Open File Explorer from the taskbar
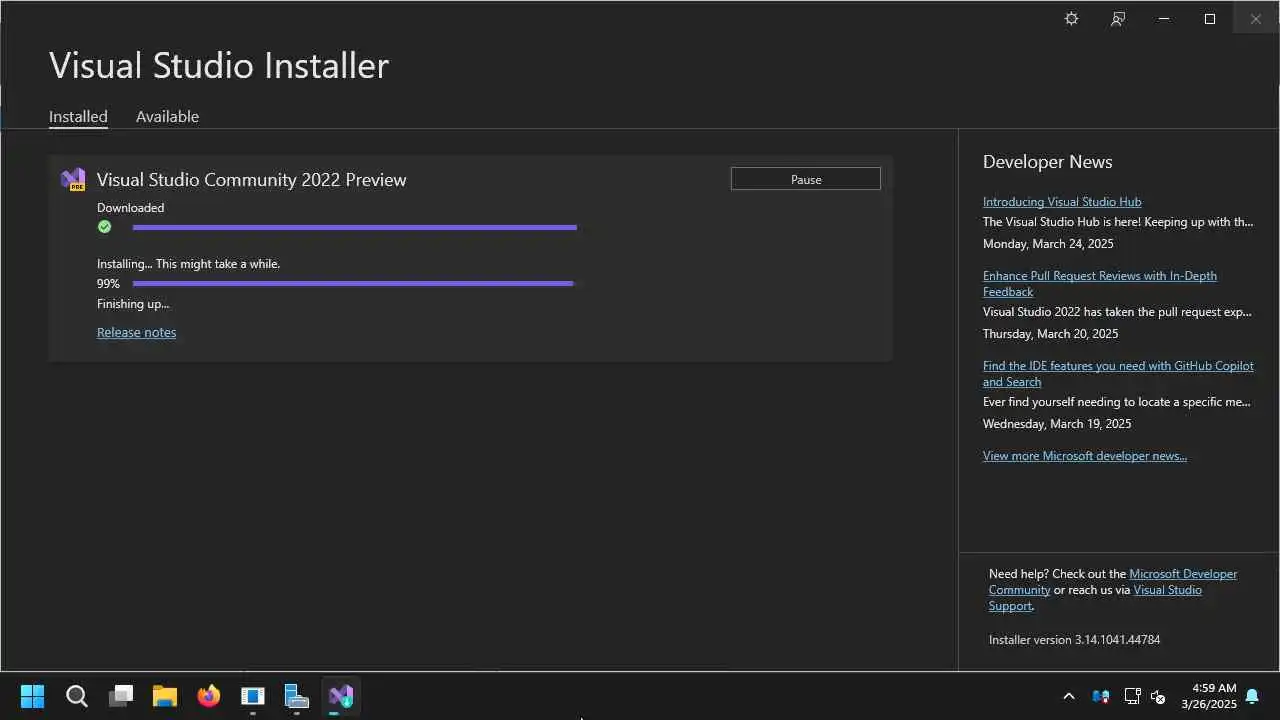Viewport: 1280px width, 720px height. [x=165, y=696]
